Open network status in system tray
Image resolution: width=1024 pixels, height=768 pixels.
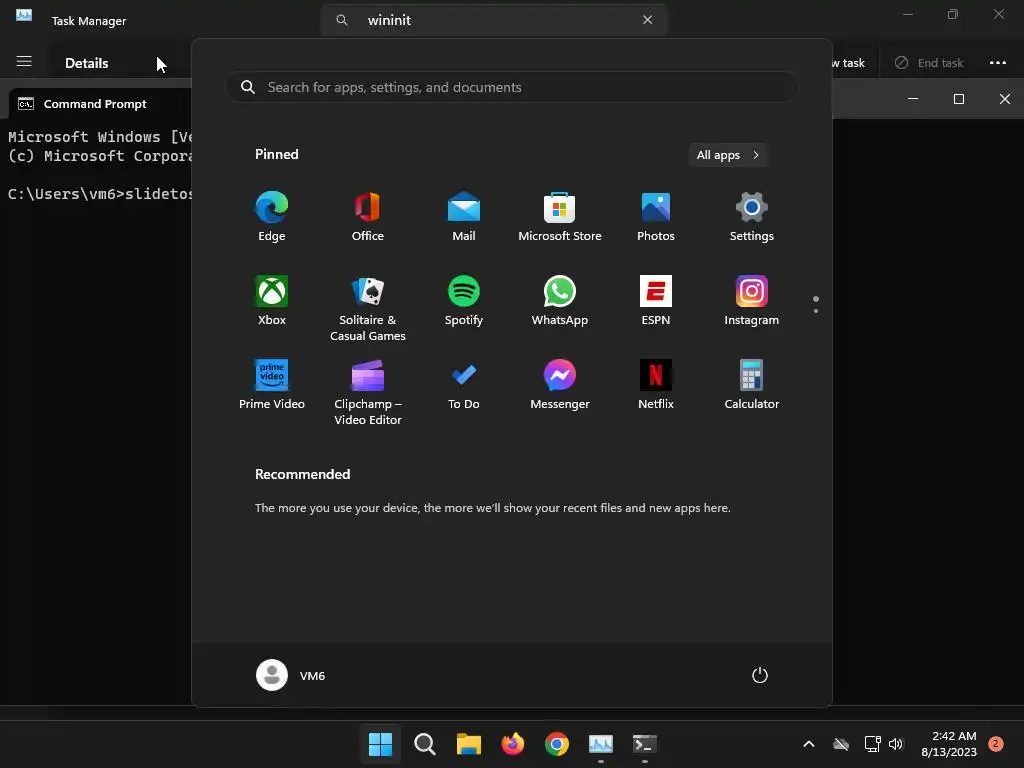[x=872, y=744]
